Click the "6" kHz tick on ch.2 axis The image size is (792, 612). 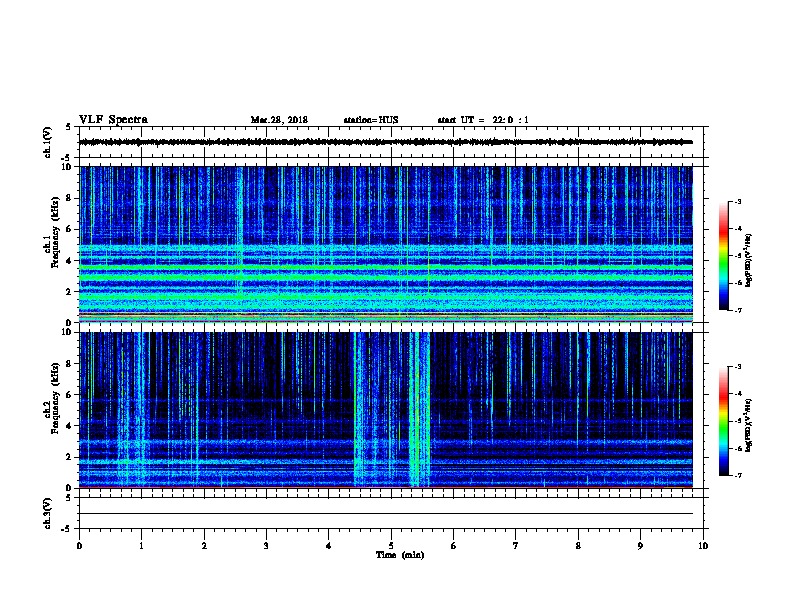[69, 395]
